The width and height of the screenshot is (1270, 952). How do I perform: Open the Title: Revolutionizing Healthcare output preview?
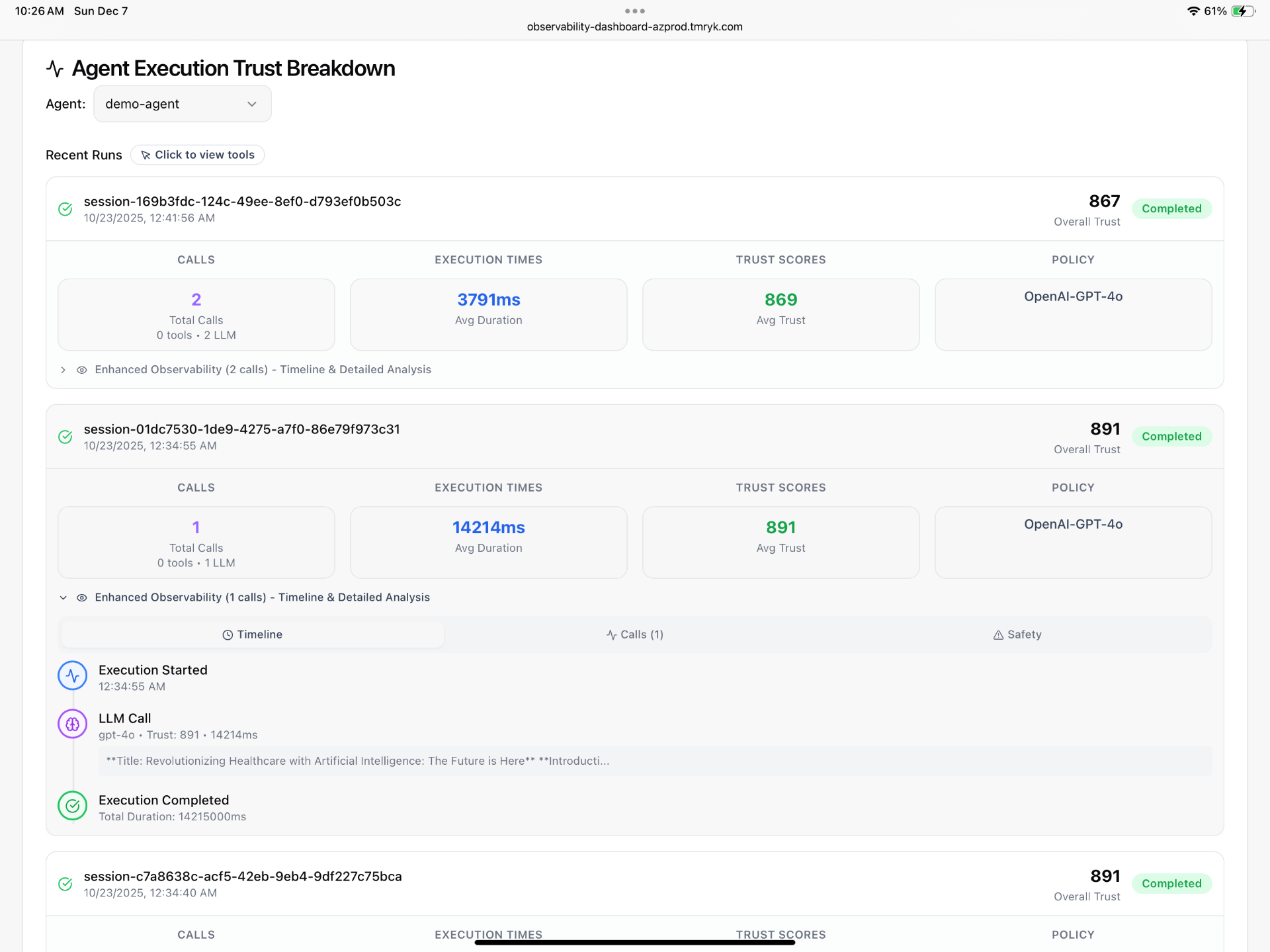655,761
